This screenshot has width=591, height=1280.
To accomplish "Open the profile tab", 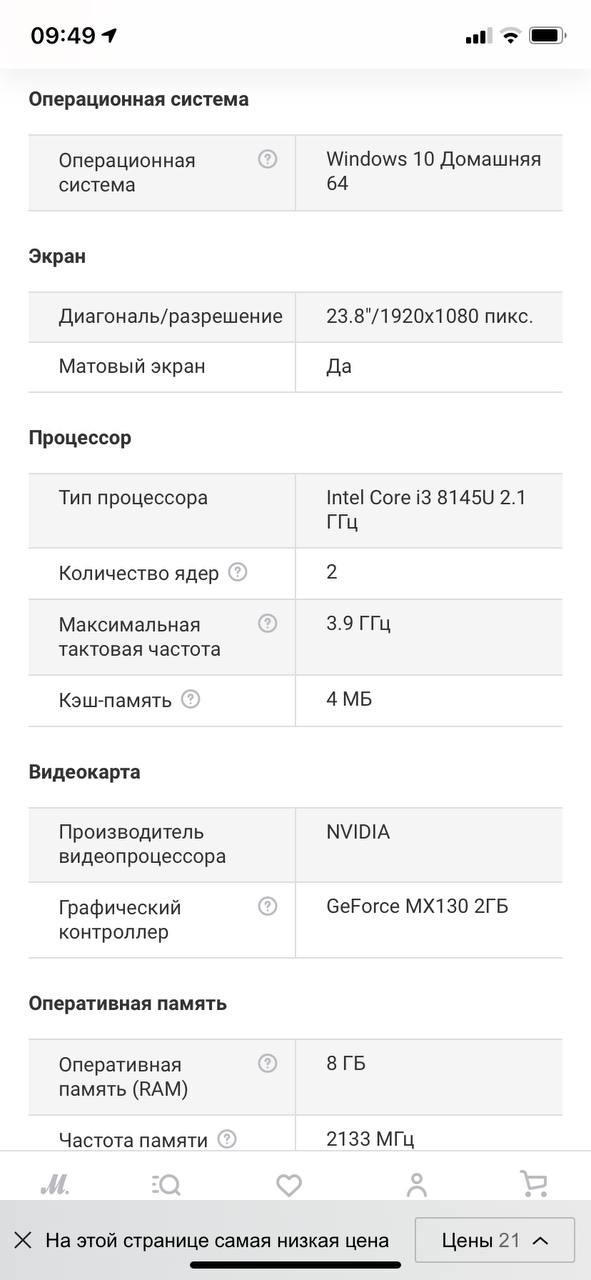I will pos(417,1185).
